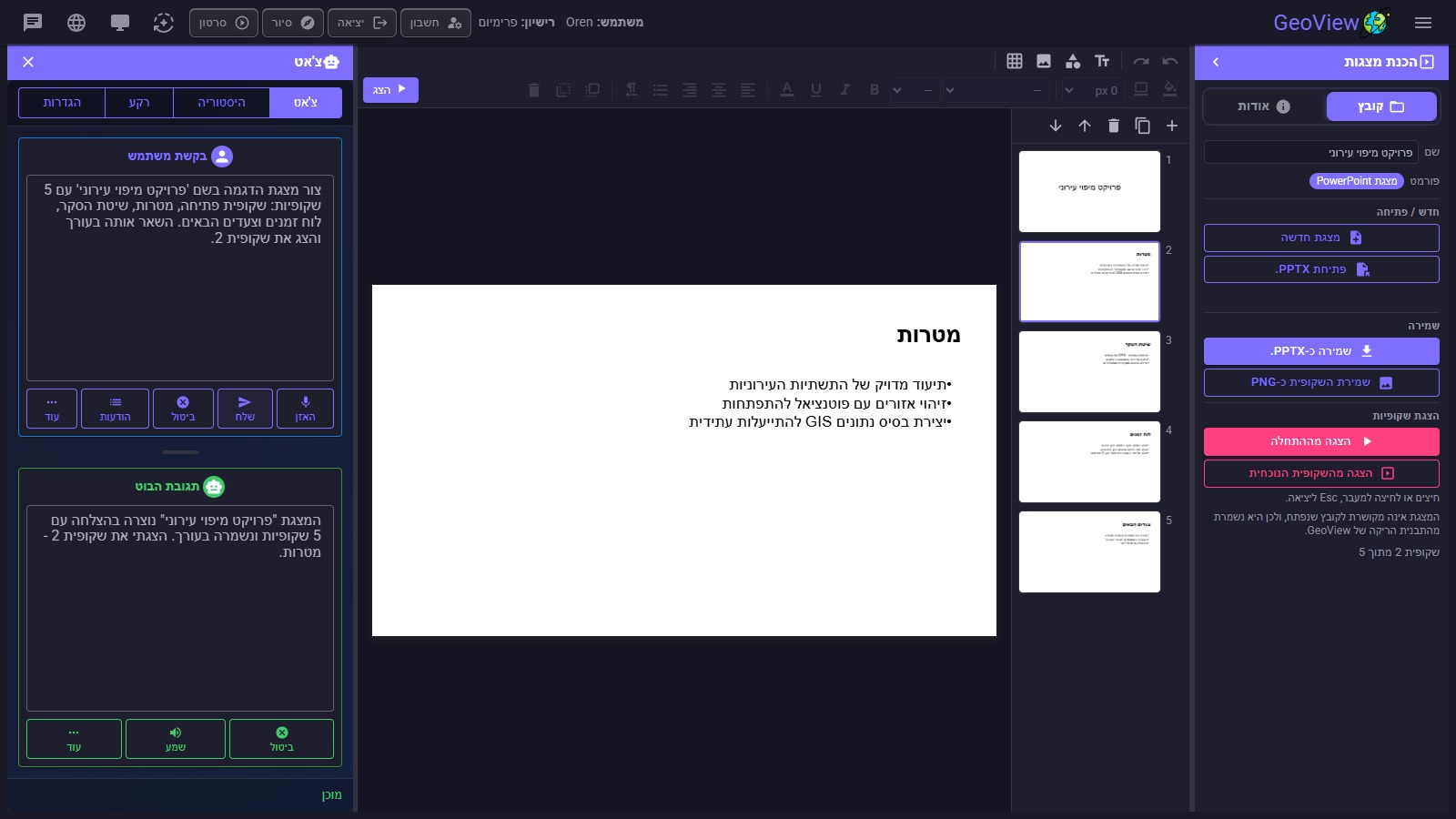Image resolution: width=1456 pixels, height=819 pixels.
Task: Delete the selected slide with the trash icon
Action: click(1114, 126)
